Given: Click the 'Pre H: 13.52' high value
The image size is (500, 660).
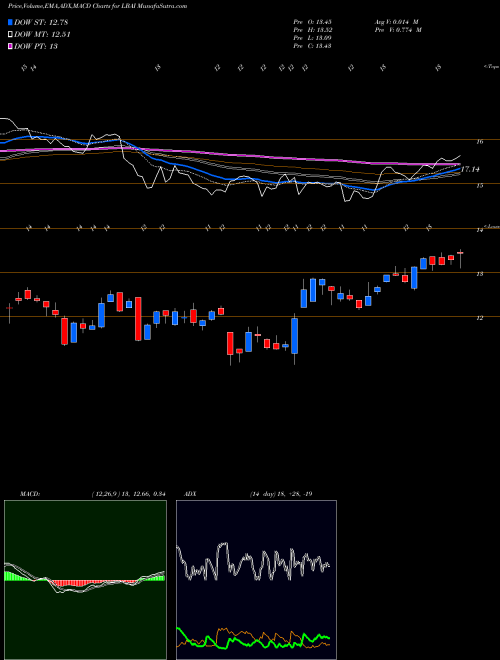Looking at the screenshot, I should (x=312, y=30).
